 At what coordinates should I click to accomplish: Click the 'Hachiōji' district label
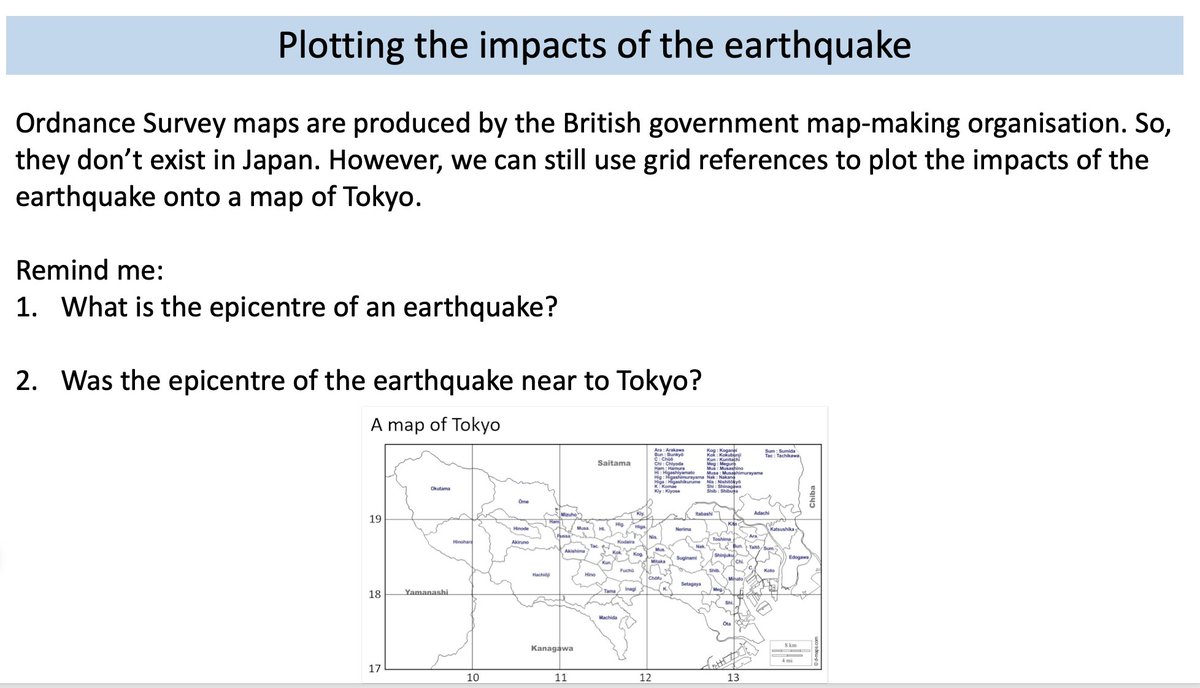[x=540, y=574]
